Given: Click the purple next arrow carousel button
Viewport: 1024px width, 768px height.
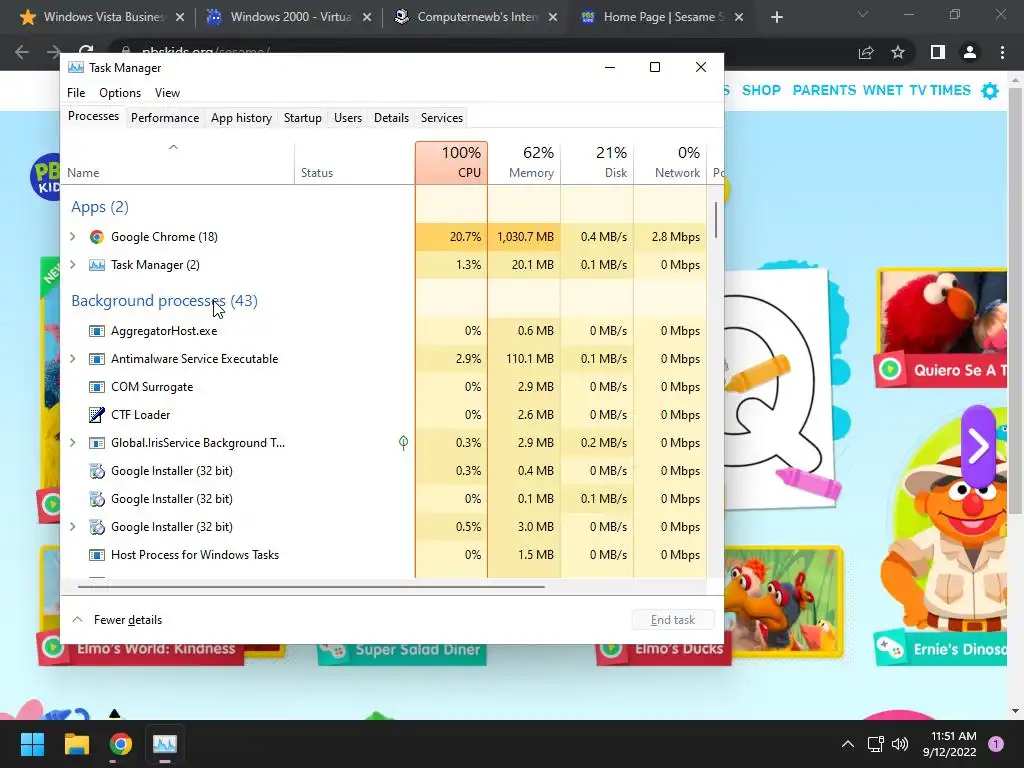Looking at the screenshot, I should coord(978,447).
